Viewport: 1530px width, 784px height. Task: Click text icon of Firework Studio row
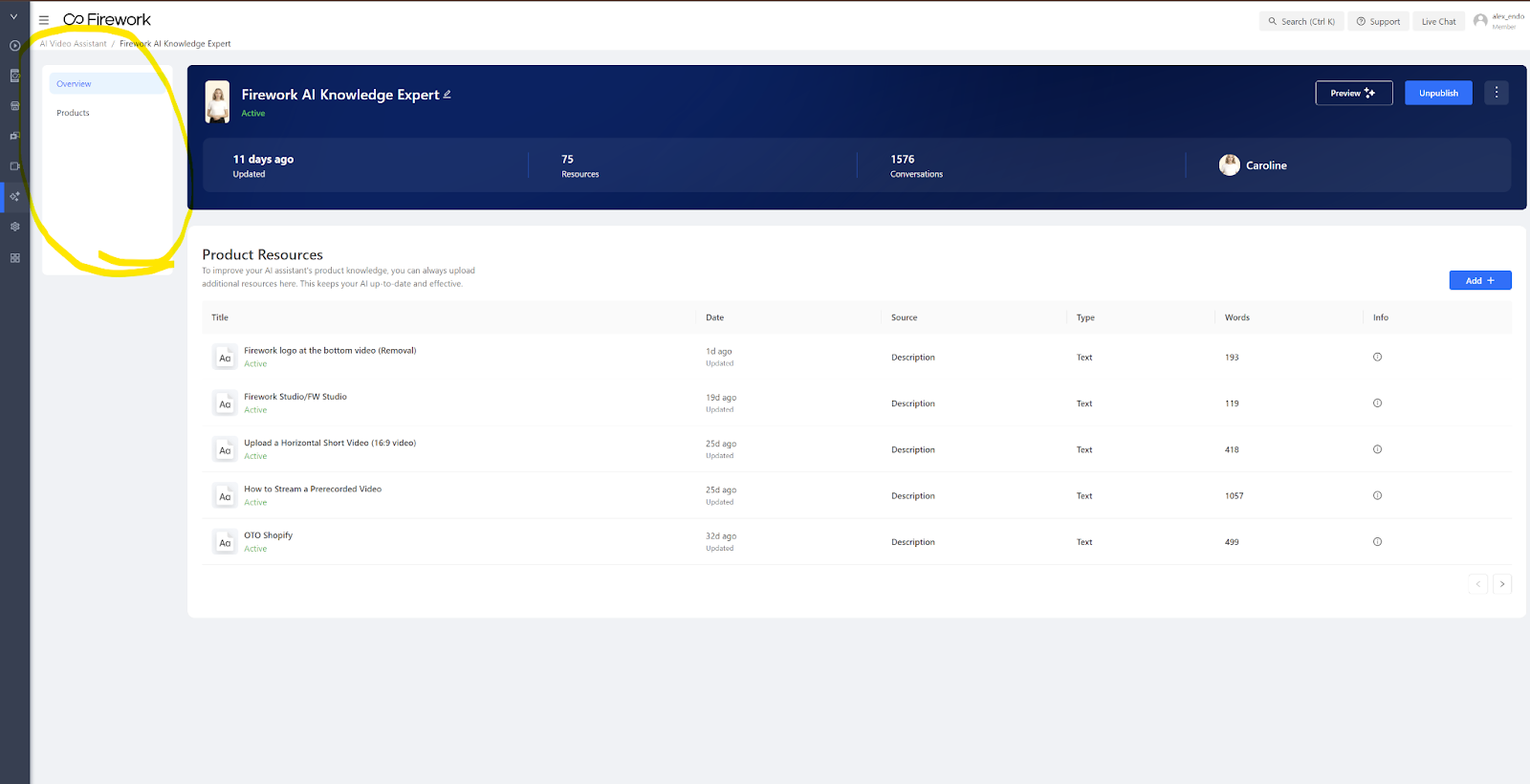pyautogui.click(x=225, y=403)
